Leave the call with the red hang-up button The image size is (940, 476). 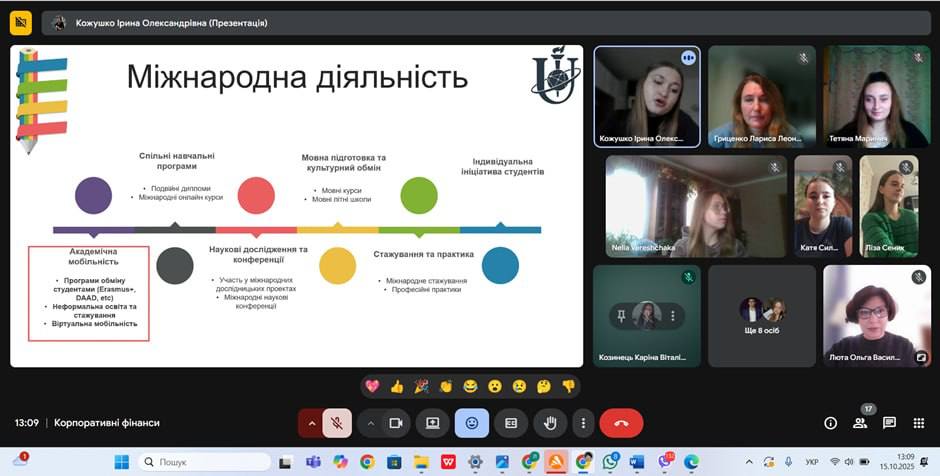tap(621, 423)
